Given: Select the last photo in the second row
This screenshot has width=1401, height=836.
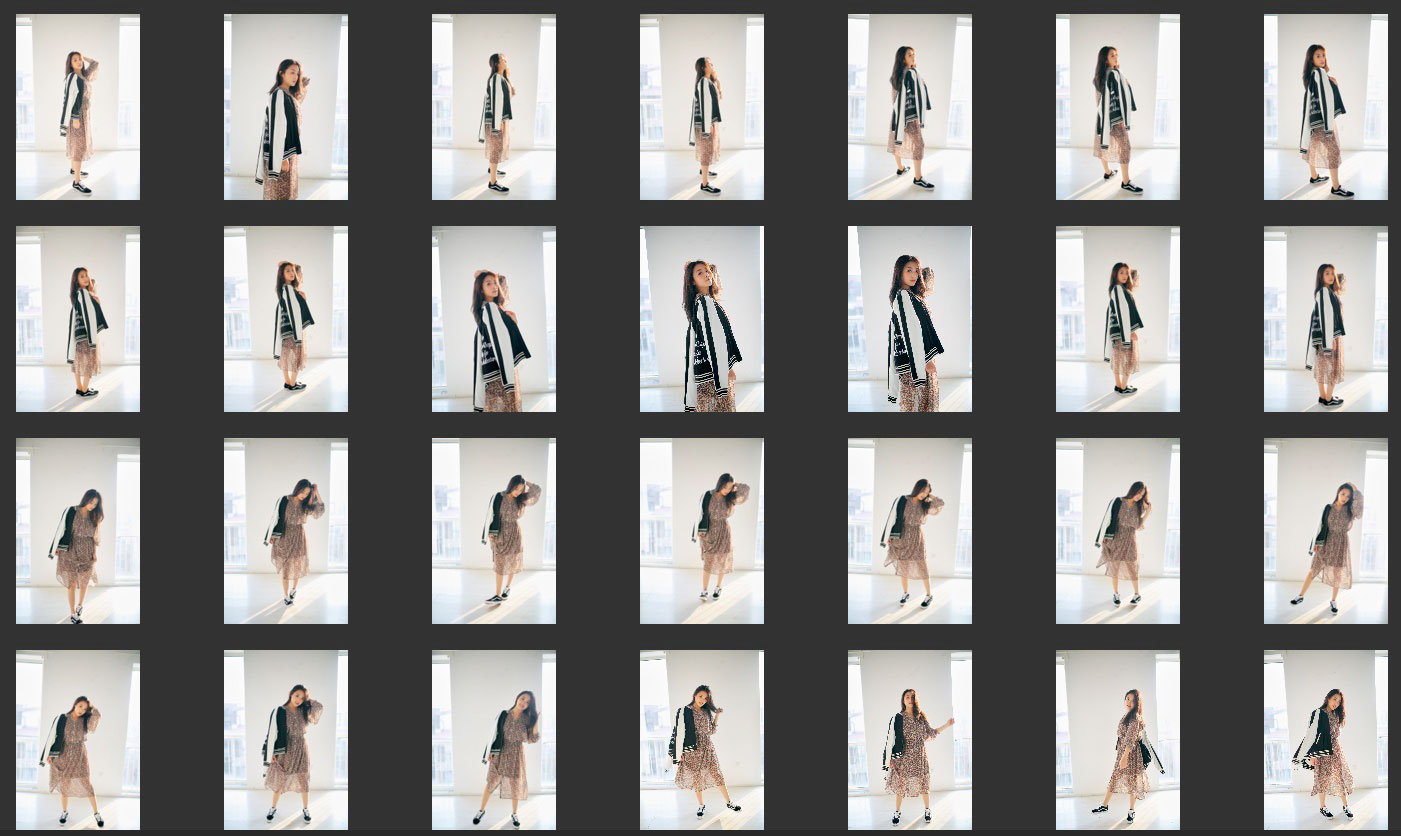Looking at the screenshot, I should click(1326, 319).
